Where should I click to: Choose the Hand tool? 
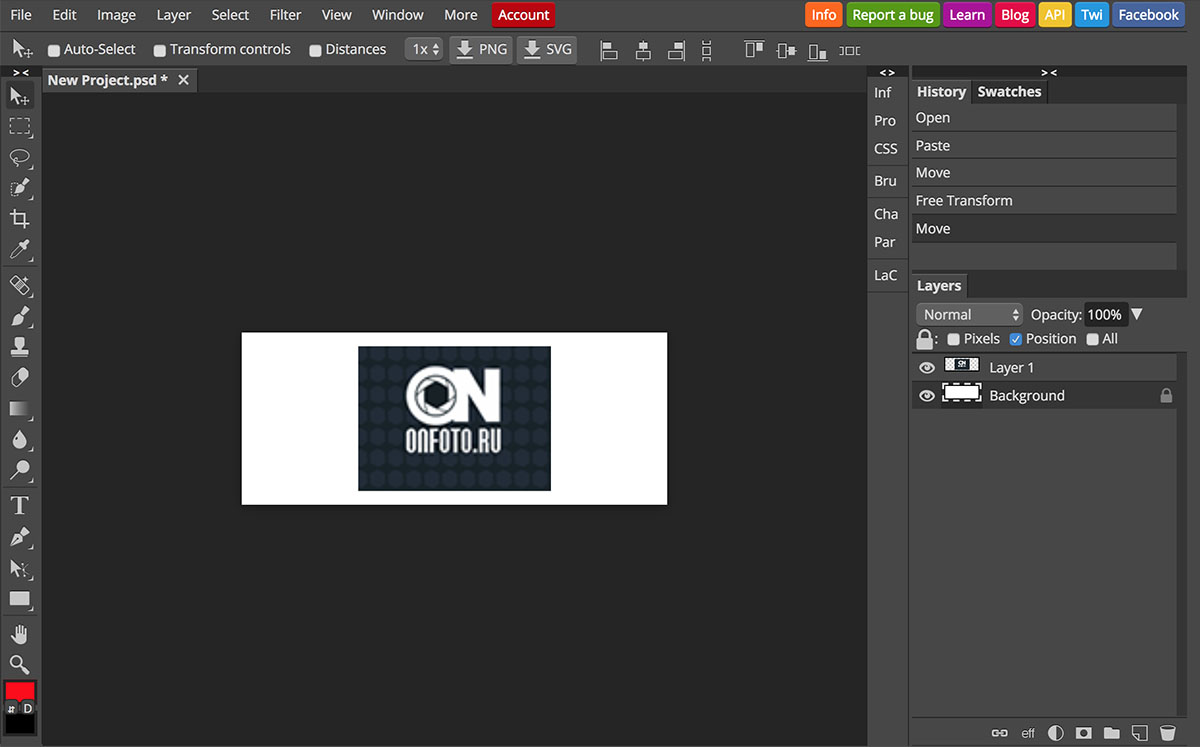20,634
